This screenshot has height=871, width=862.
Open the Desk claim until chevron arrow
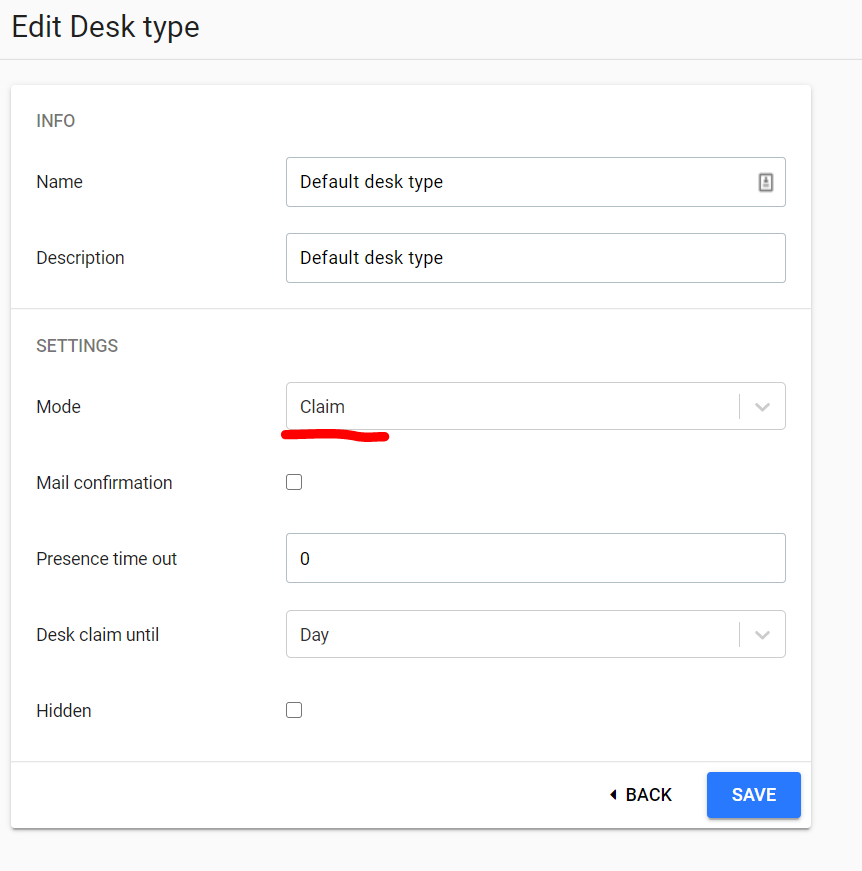762,634
